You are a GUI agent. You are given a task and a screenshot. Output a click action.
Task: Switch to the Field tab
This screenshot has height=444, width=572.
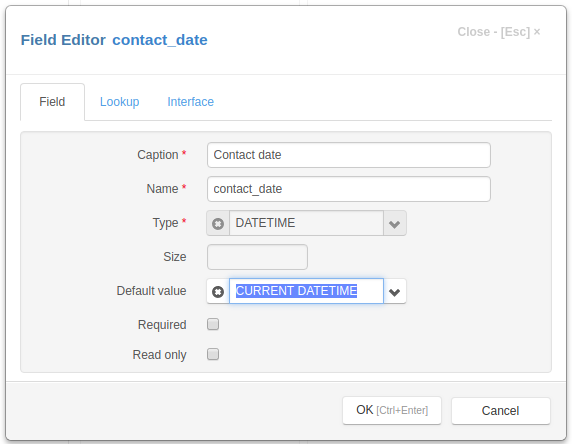(x=52, y=102)
